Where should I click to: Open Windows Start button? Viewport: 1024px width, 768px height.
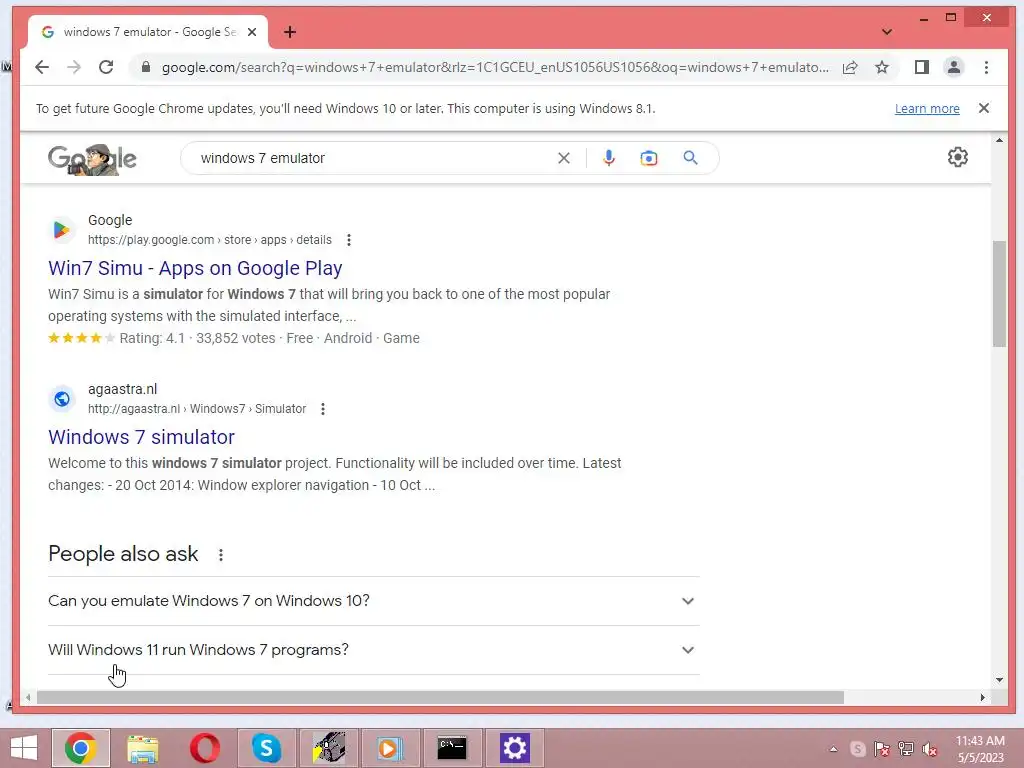pos(24,748)
